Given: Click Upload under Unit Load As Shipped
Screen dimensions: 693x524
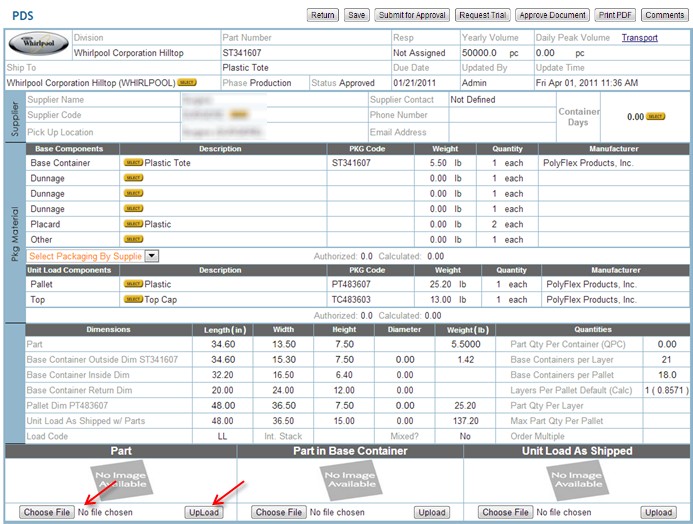Looking at the screenshot, I should (x=659, y=513).
